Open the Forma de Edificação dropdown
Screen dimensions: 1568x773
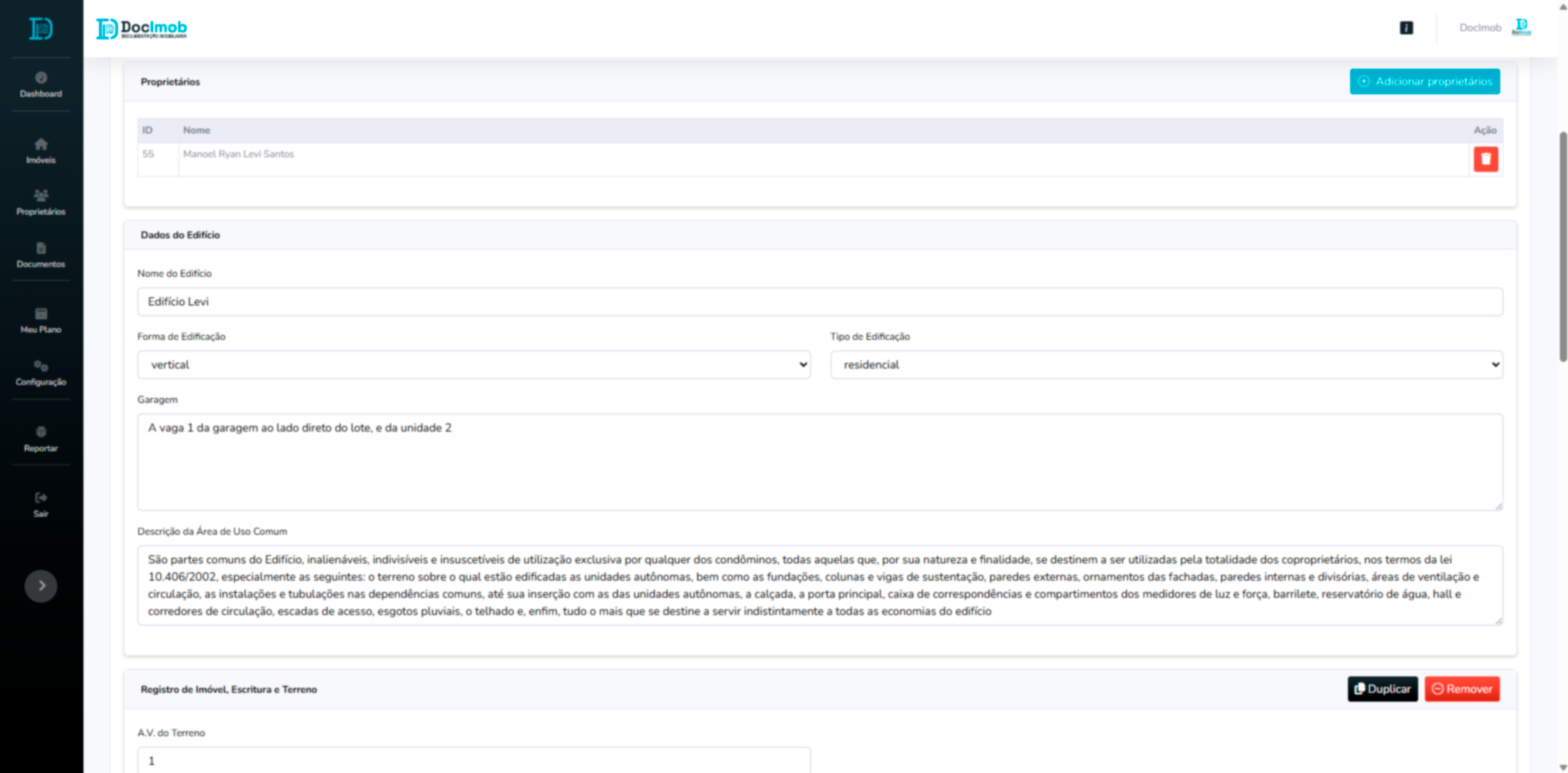[x=474, y=364]
